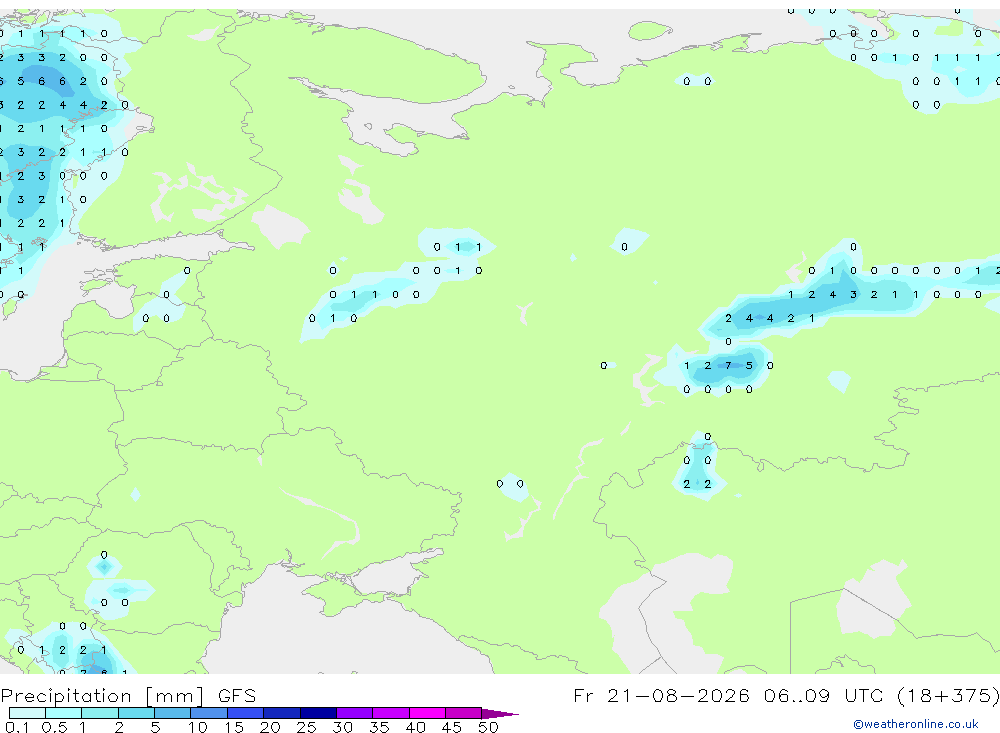Click the 25–30 mm navy legend swatch

(318, 713)
